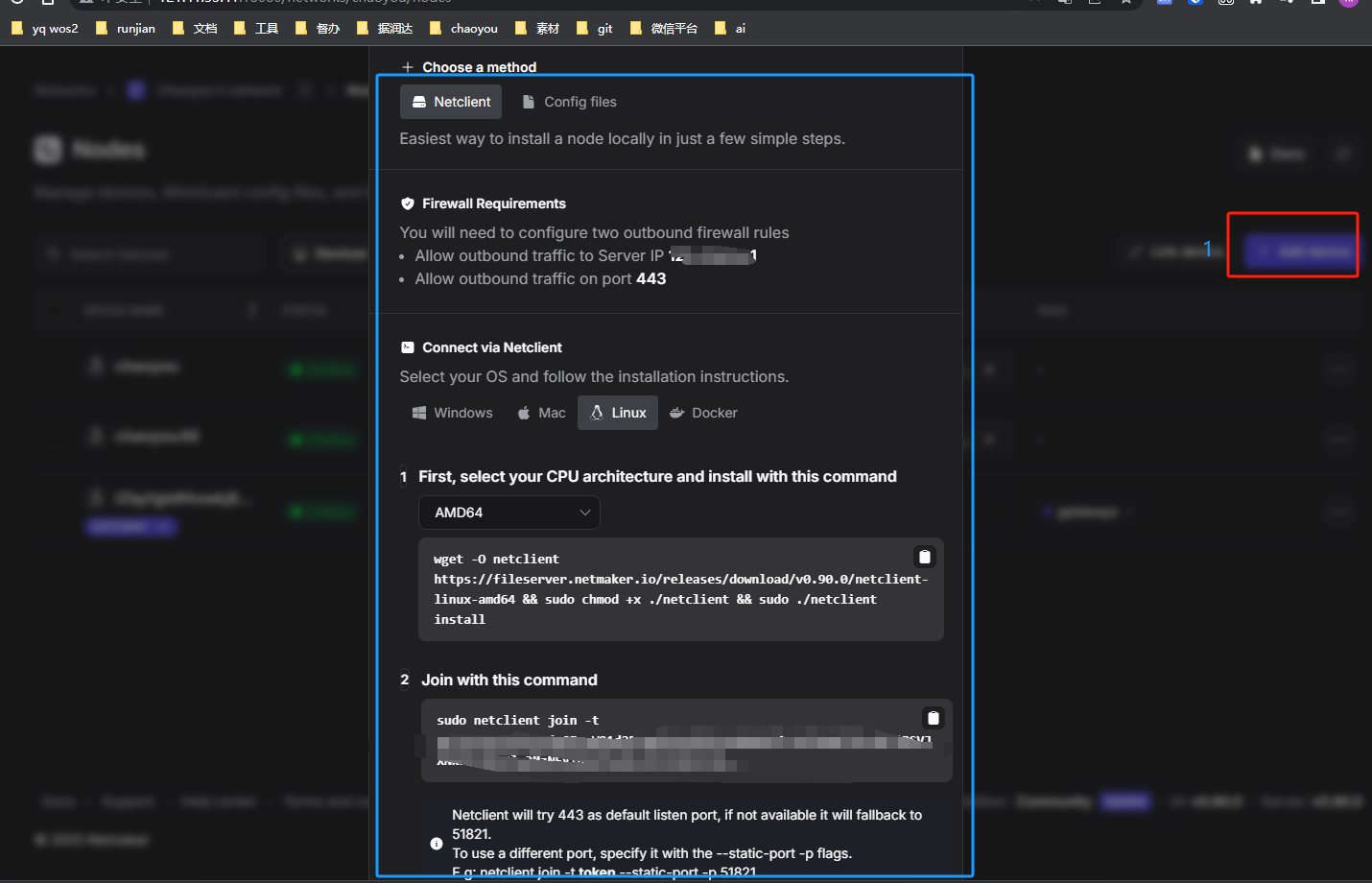Open the yq wos2 bookmark folder
The height and width of the screenshot is (883, 1372).
click(x=45, y=29)
